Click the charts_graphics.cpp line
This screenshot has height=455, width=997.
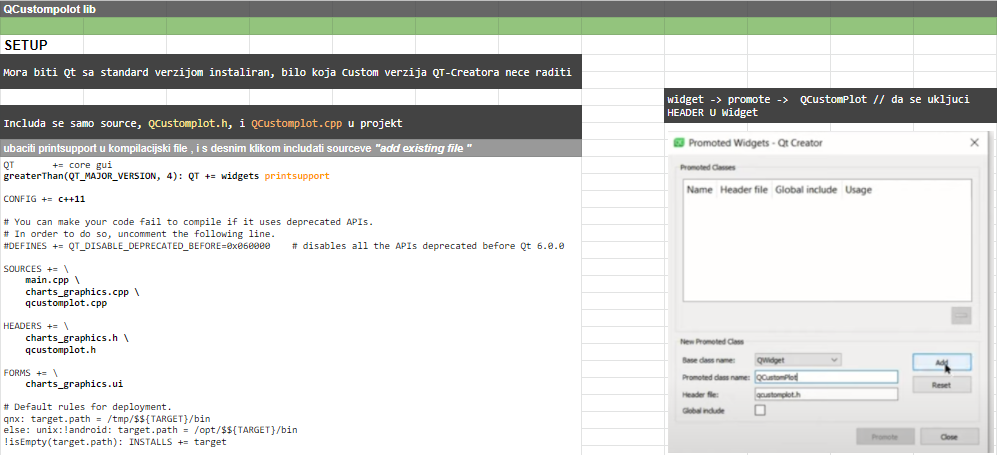click(x=82, y=292)
